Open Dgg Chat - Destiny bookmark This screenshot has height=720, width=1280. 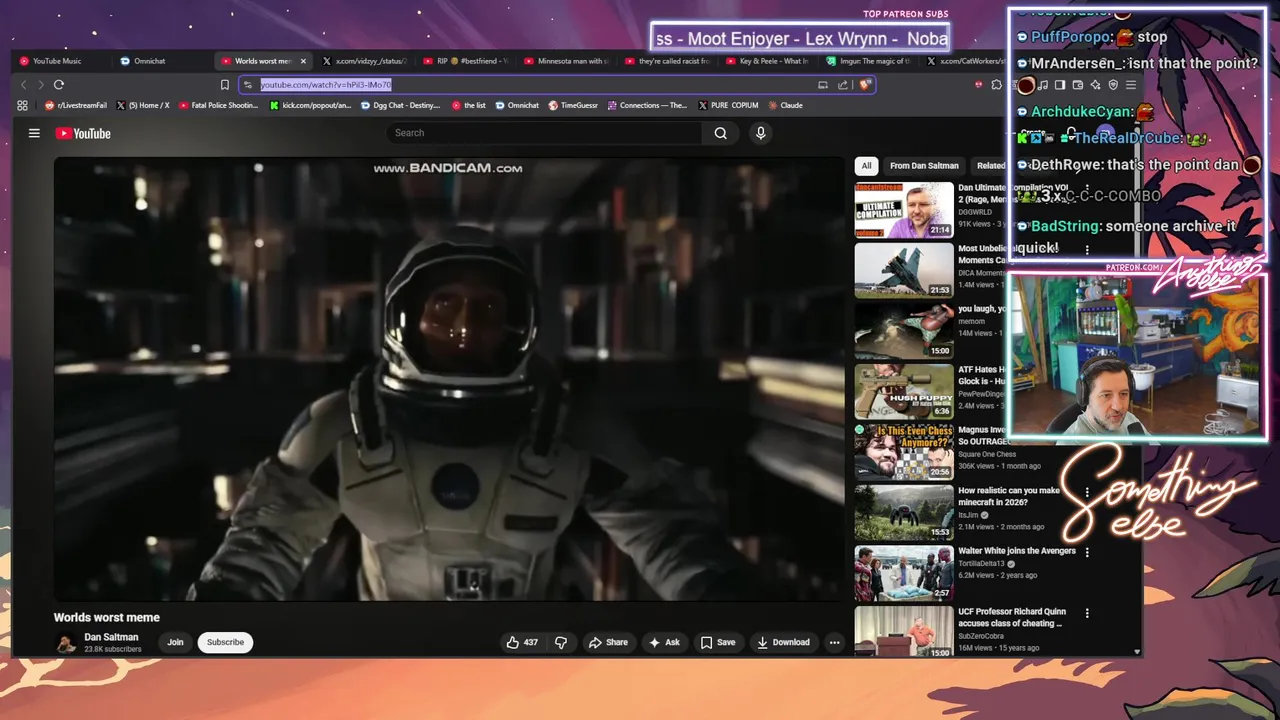tap(400, 105)
